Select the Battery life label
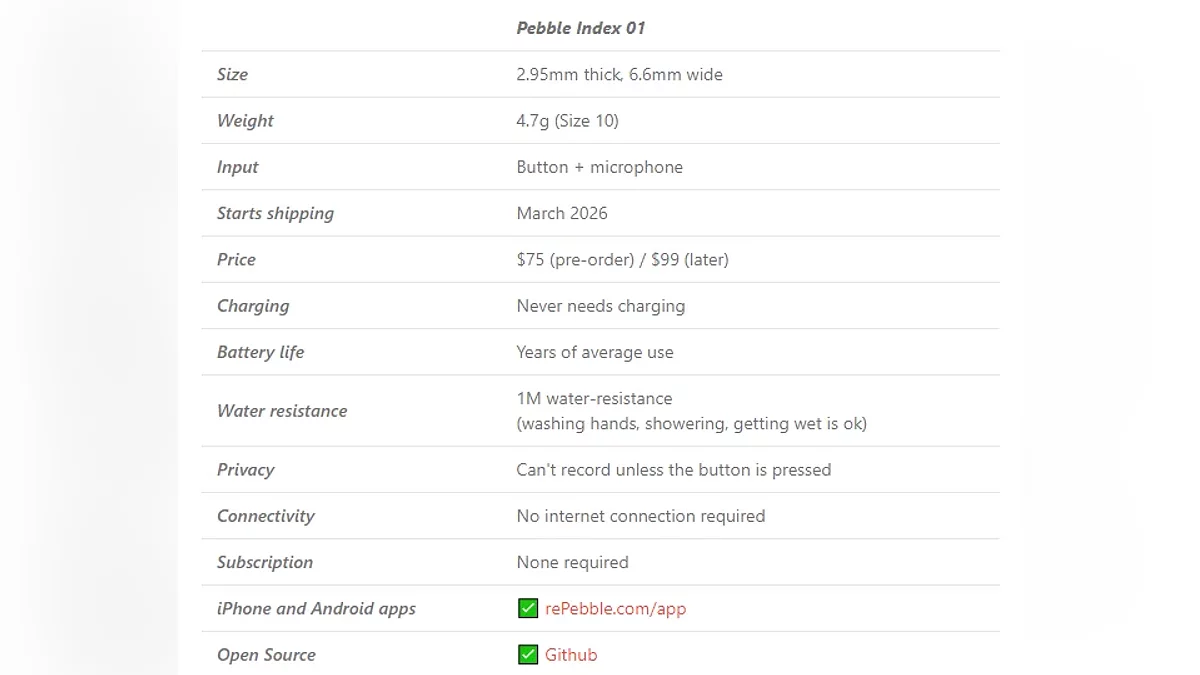 pyautogui.click(x=260, y=352)
